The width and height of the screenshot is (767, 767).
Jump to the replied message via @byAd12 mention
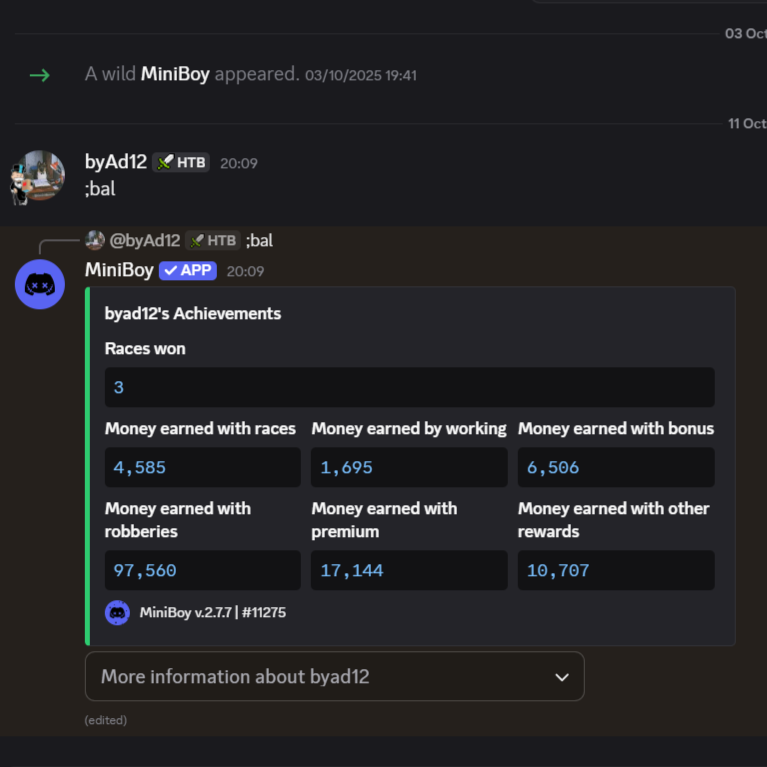(x=145, y=240)
